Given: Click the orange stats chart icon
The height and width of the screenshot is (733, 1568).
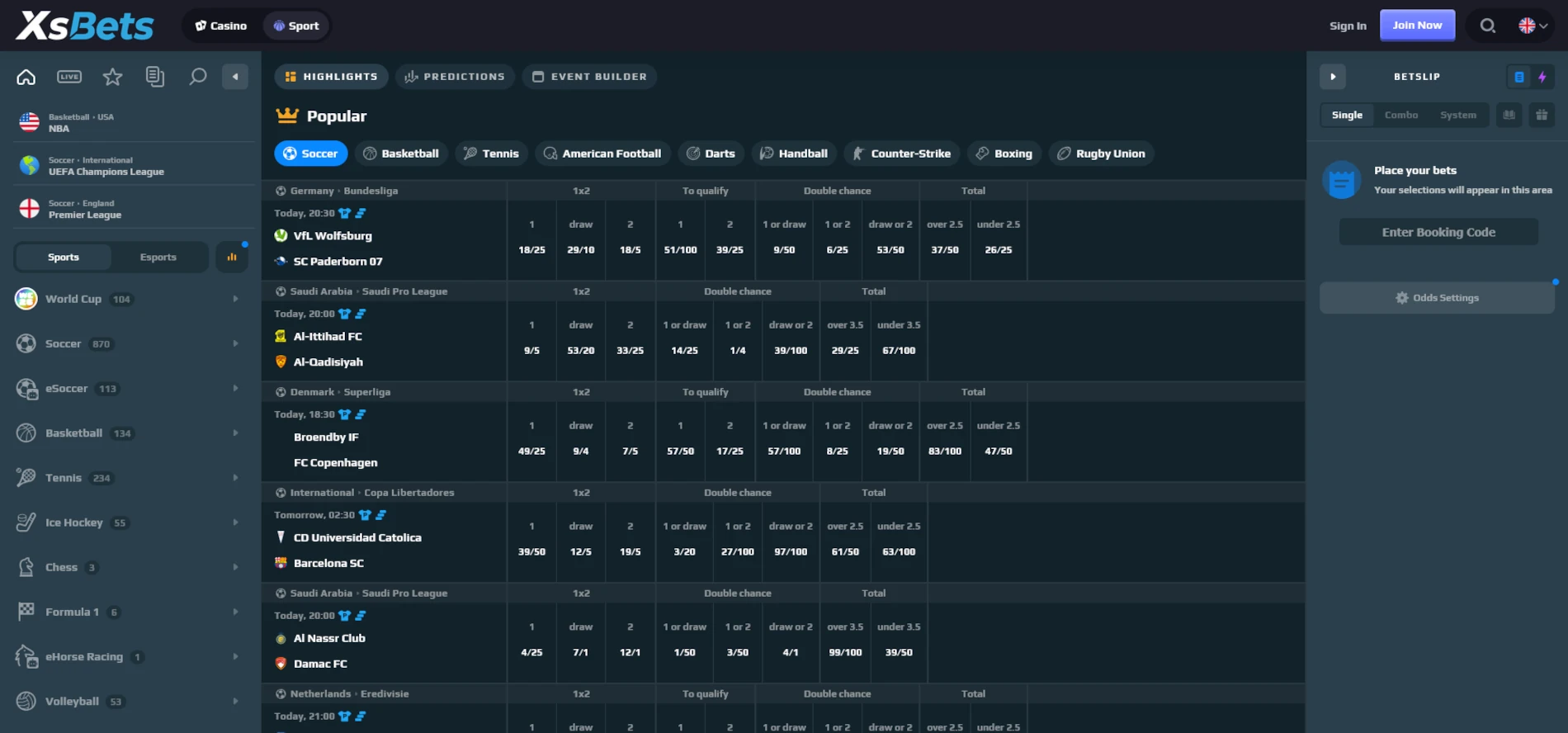Looking at the screenshot, I should pyautogui.click(x=232, y=257).
